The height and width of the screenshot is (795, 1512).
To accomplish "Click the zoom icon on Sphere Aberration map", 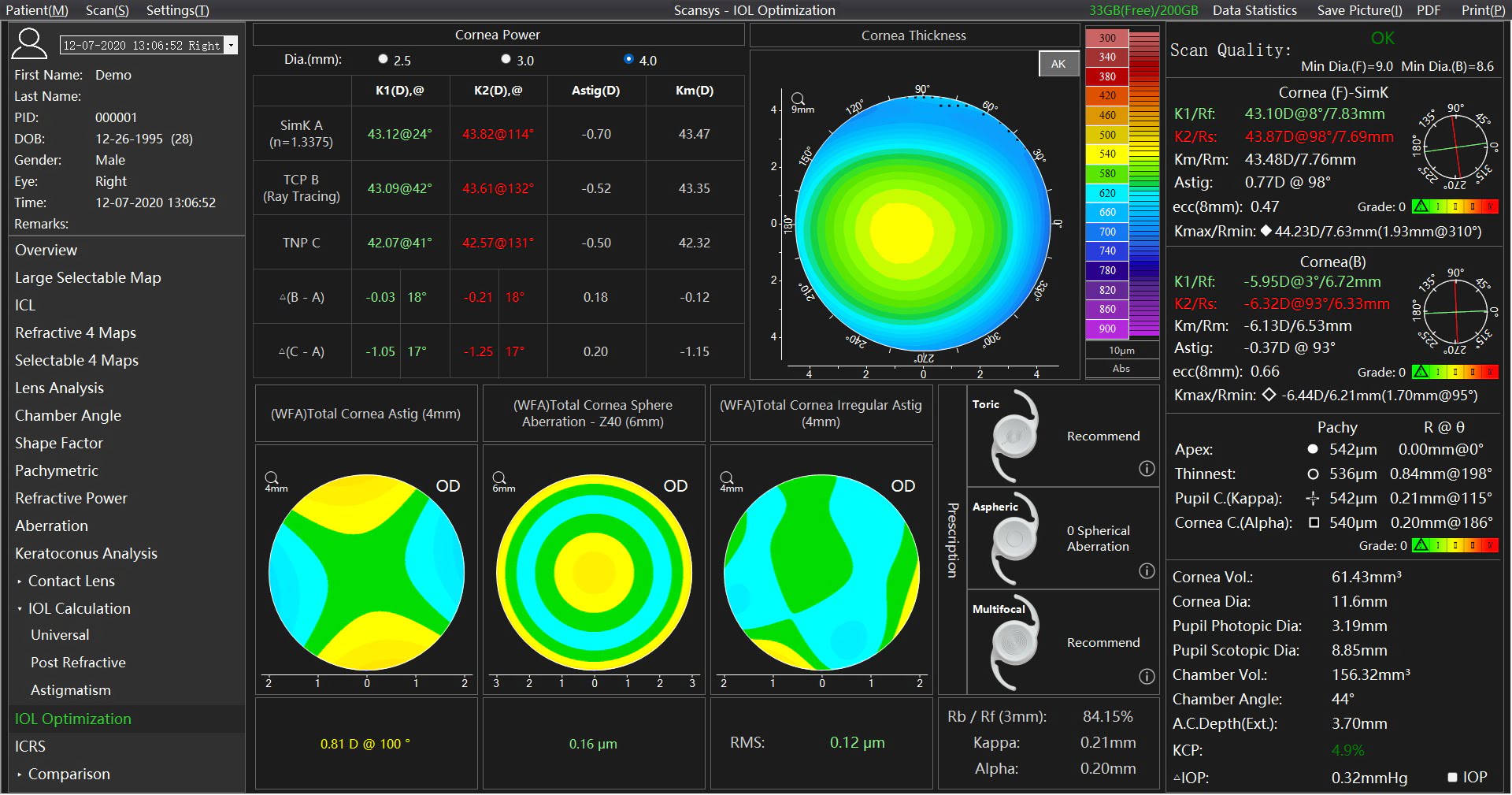I will [x=499, y=478].
